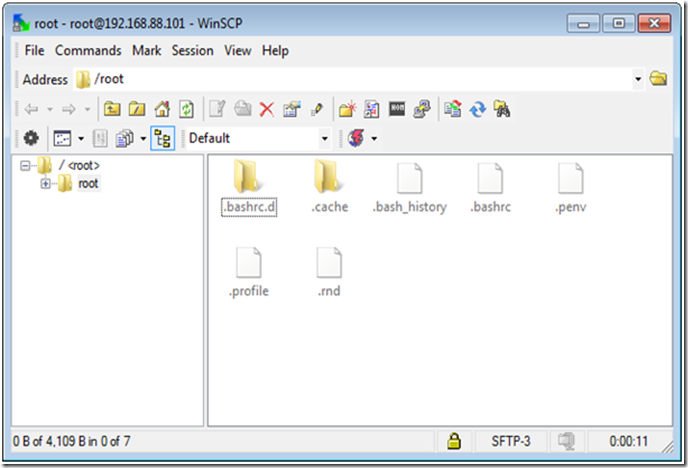
Task: Select the / <root> tree item
Action: 79,165
